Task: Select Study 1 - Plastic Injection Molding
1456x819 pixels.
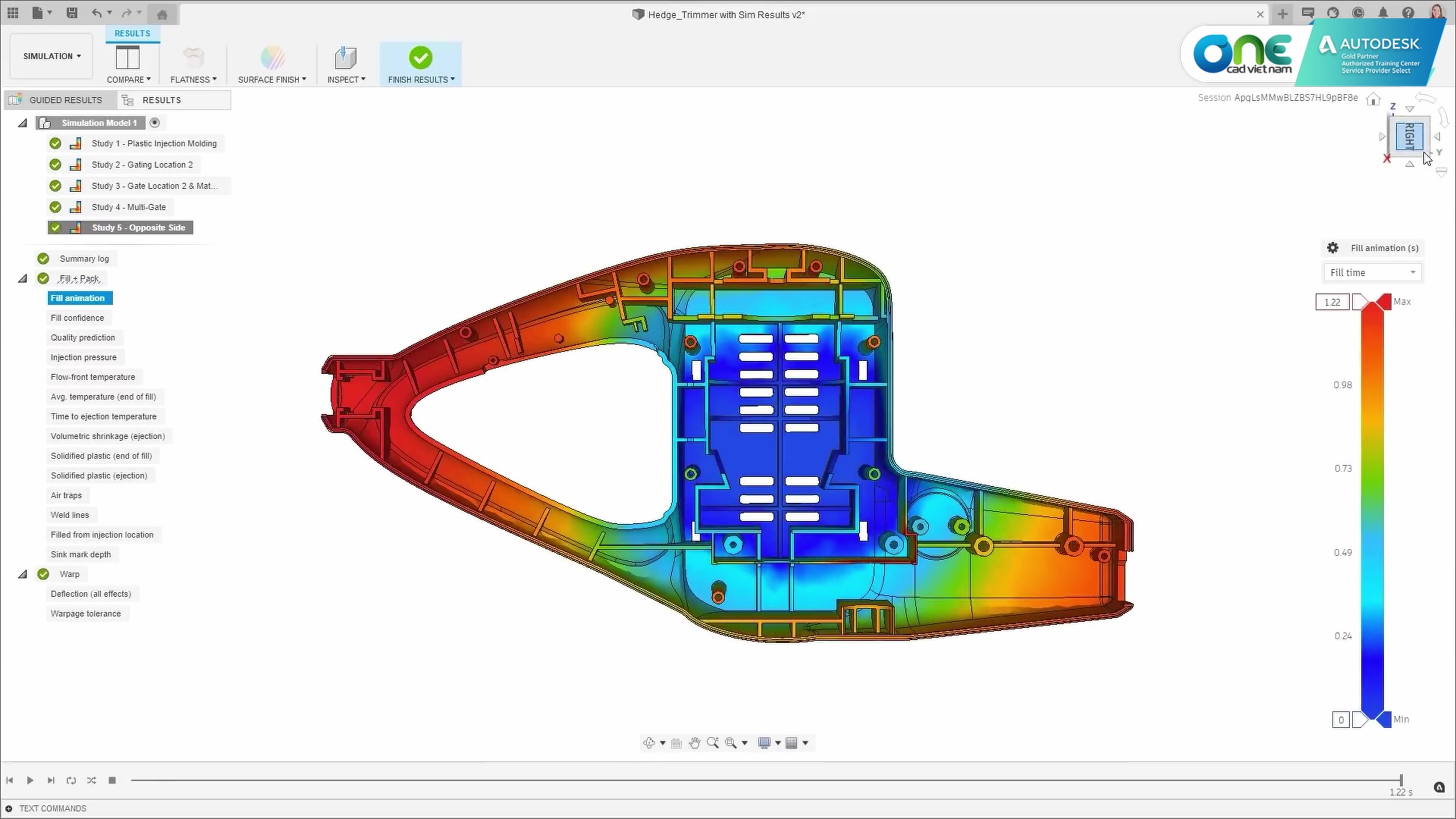Action: point(154,143)
